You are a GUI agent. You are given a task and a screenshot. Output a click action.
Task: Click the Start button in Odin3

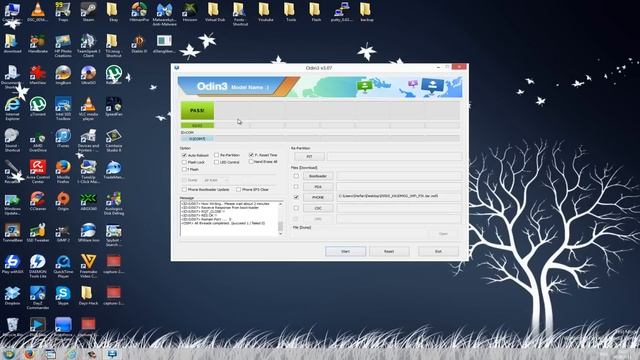click(345, 251)
